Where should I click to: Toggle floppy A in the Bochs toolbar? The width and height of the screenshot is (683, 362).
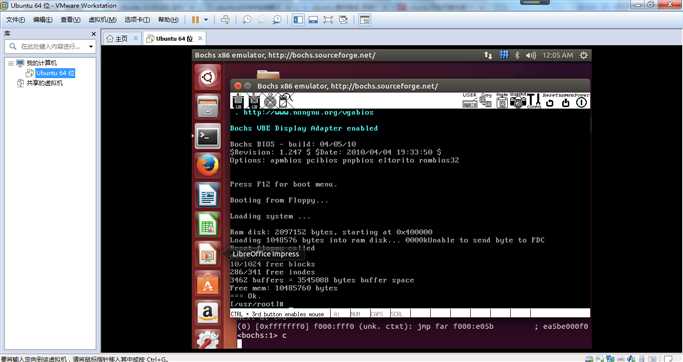pos(238,101)
